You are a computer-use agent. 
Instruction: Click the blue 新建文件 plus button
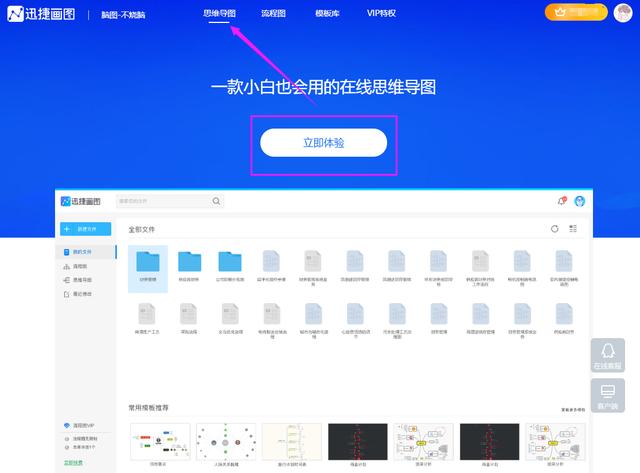(86, 229)
